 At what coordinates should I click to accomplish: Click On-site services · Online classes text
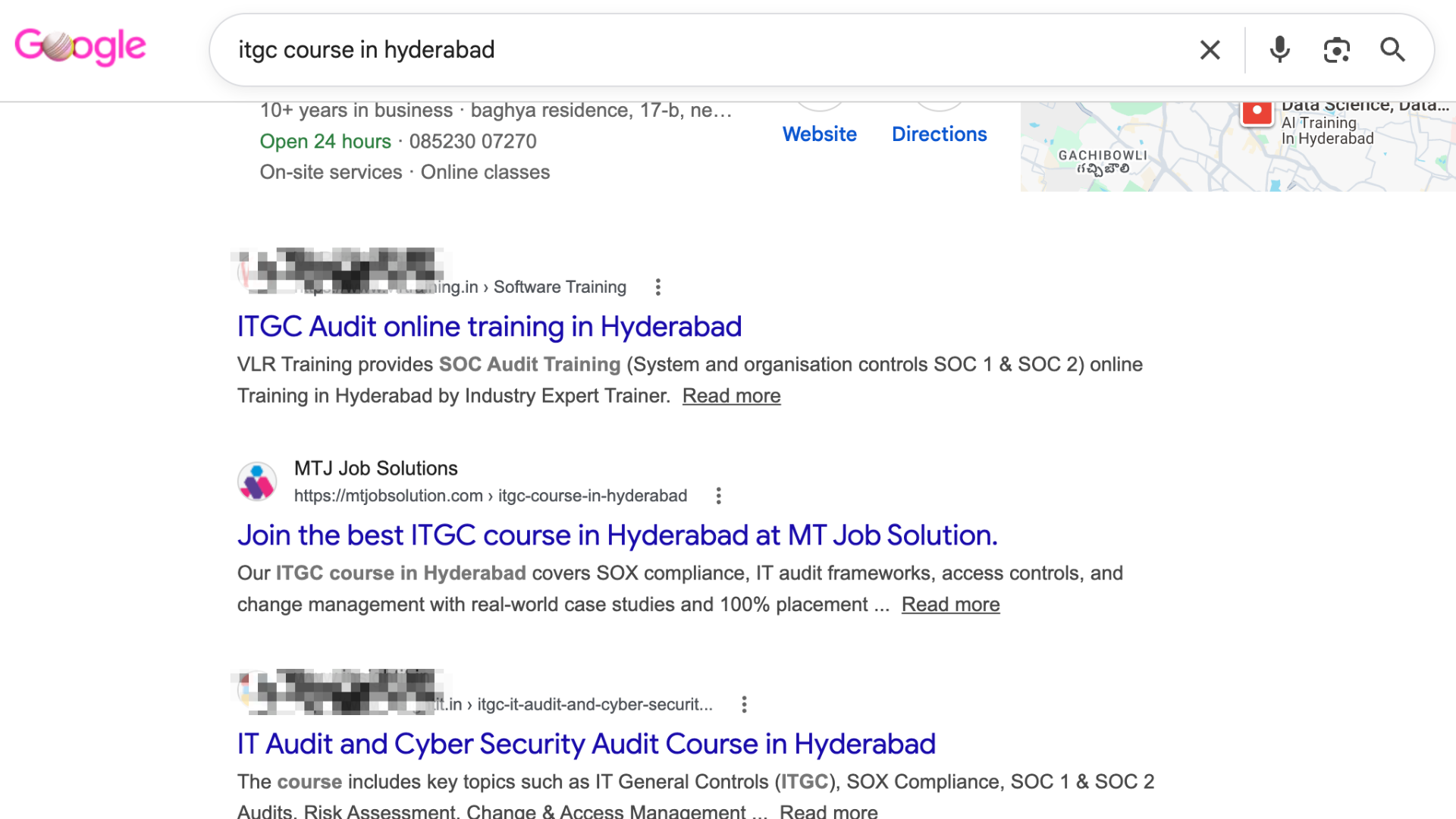405,172
